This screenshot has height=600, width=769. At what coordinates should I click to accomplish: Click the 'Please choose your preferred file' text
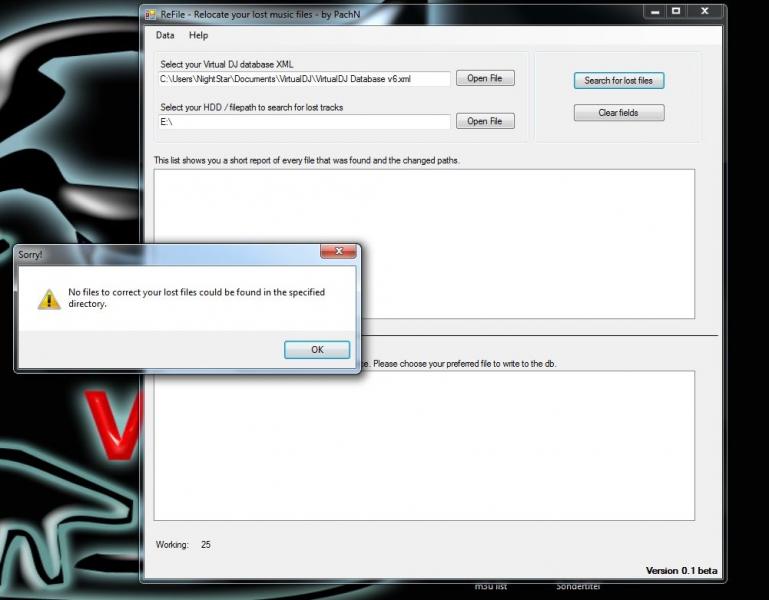[464, 364]
